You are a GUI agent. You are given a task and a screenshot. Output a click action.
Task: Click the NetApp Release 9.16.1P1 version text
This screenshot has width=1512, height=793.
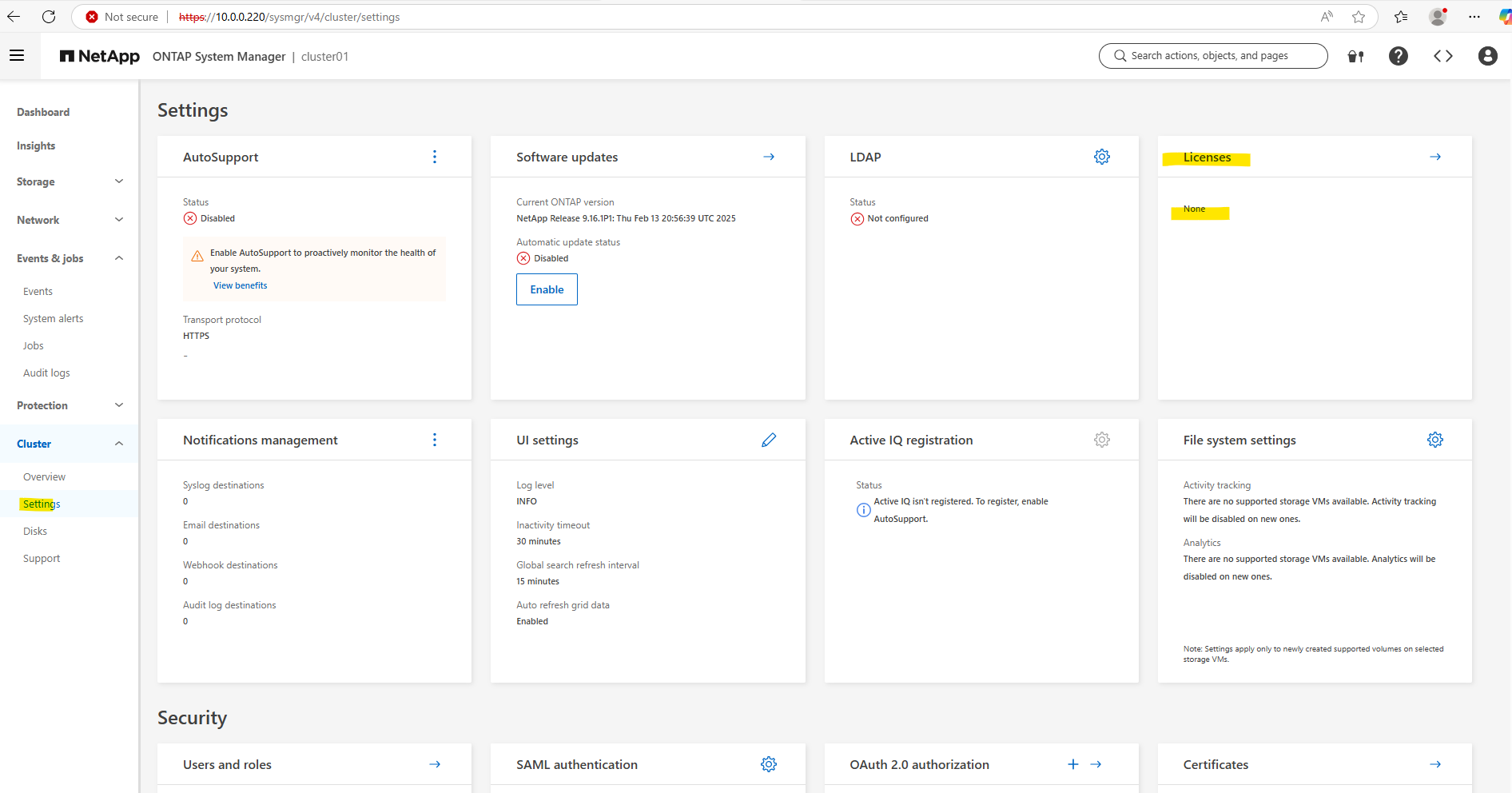626,218
